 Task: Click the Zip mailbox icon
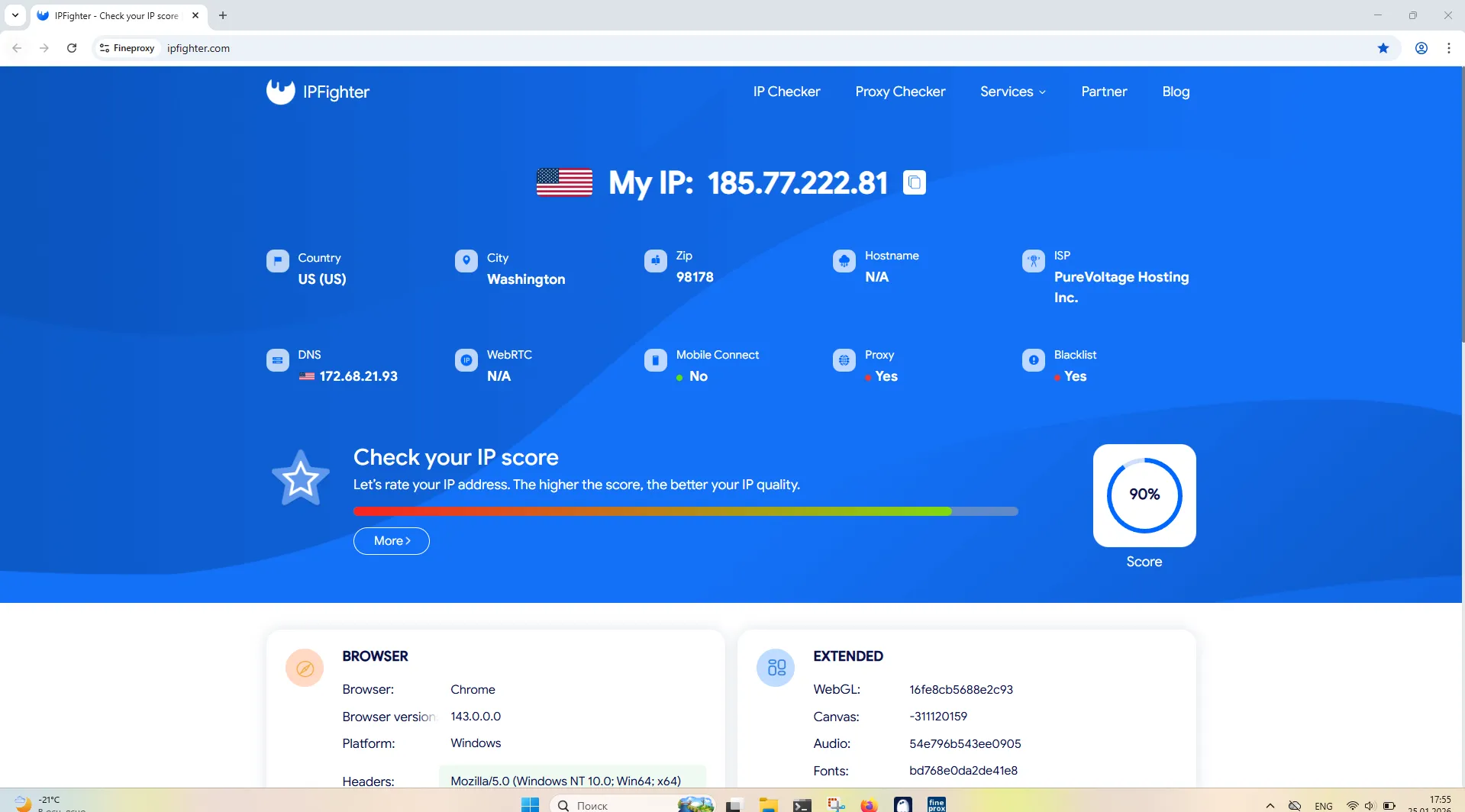click(656, 261)
